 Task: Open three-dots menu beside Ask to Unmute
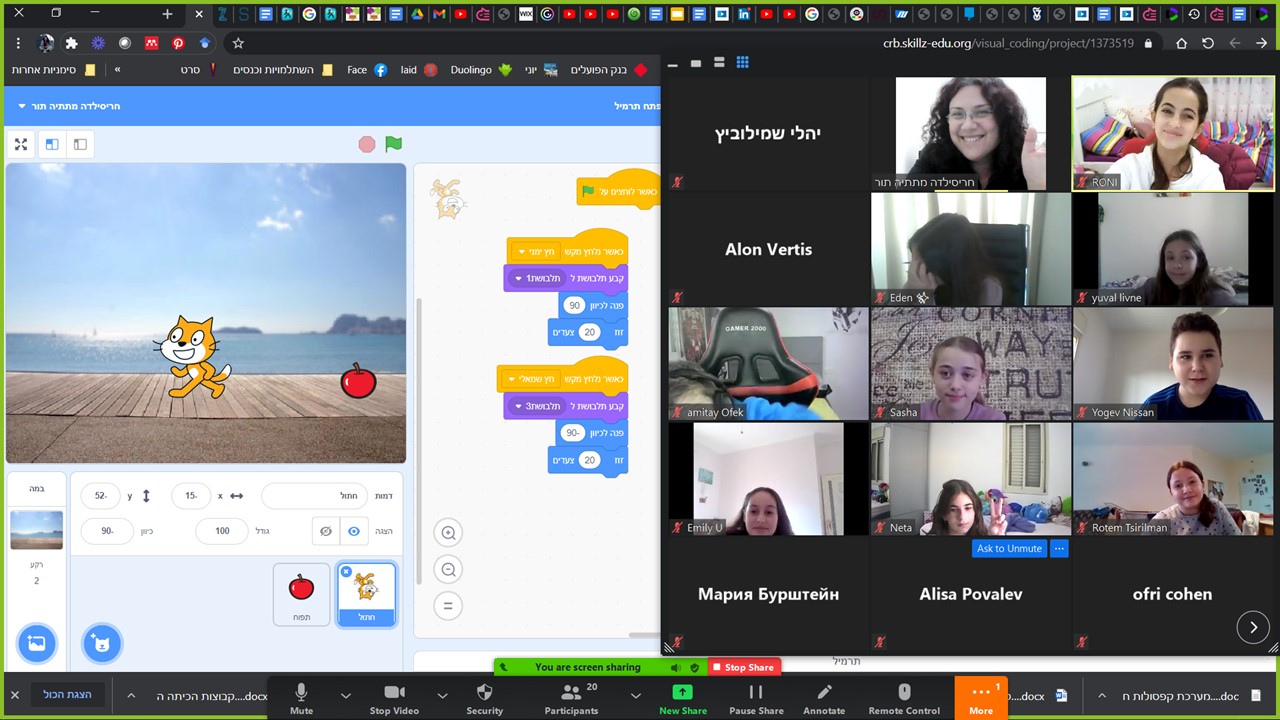click(x=1059, y=548)
